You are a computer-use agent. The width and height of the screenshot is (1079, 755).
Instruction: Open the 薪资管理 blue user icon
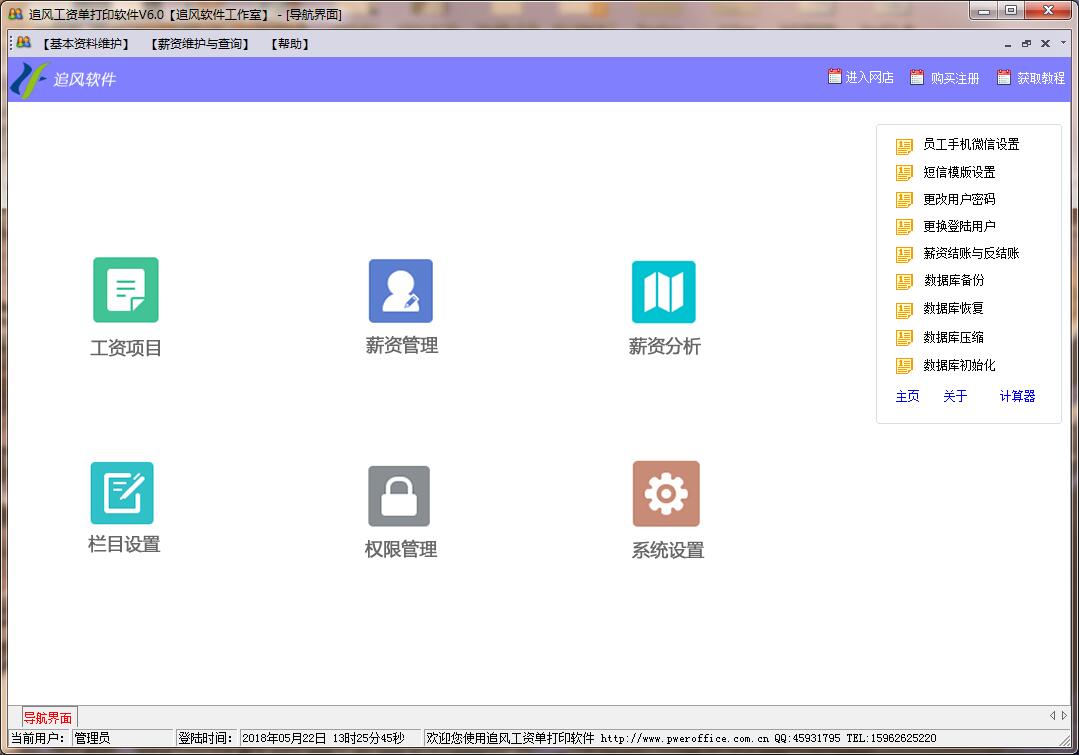click(401, 291)
